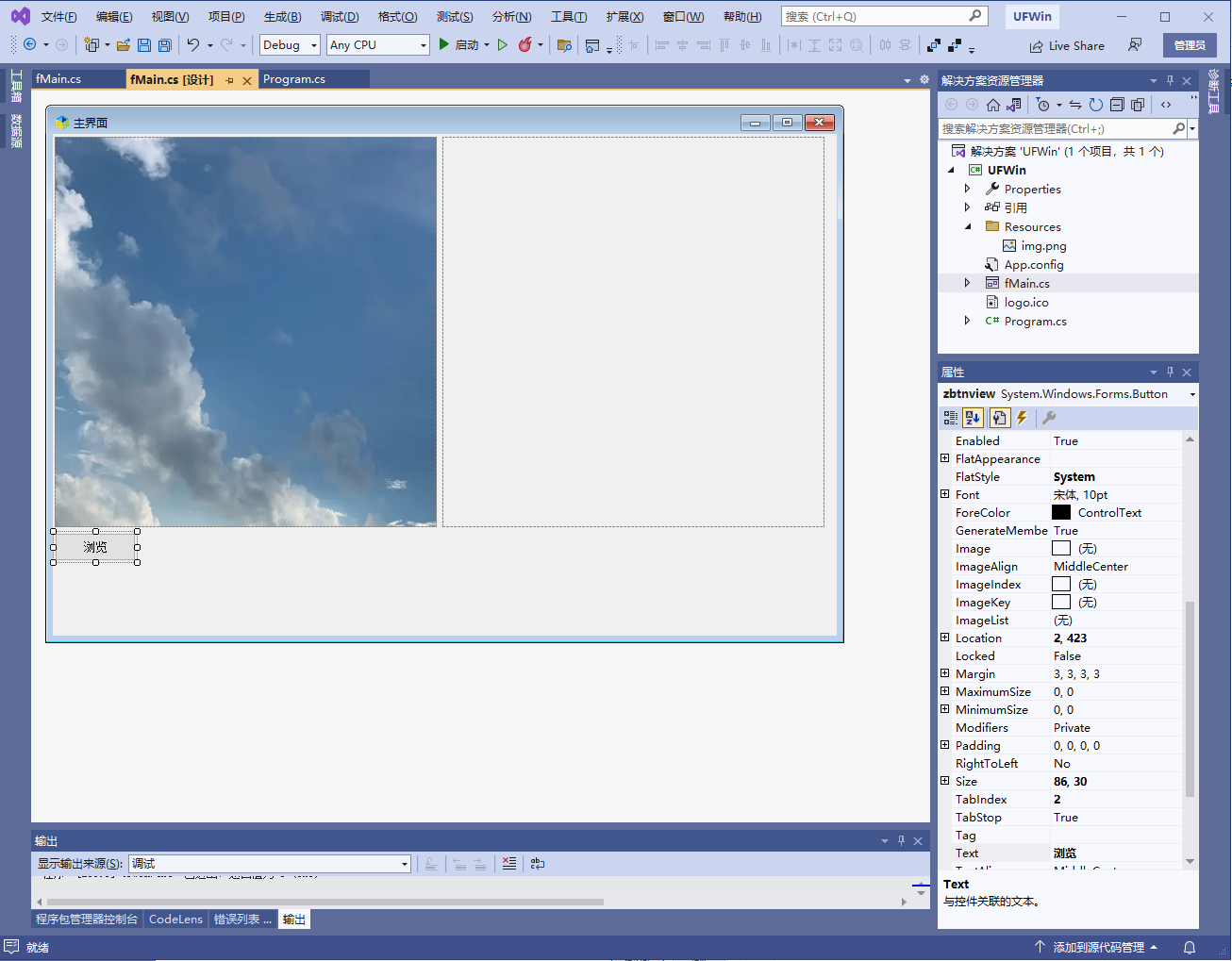Viewport: 1232px width, 961px height.
Task: Expand the 引用 references node
Action: pyautogui.click(x=967, y=207)
